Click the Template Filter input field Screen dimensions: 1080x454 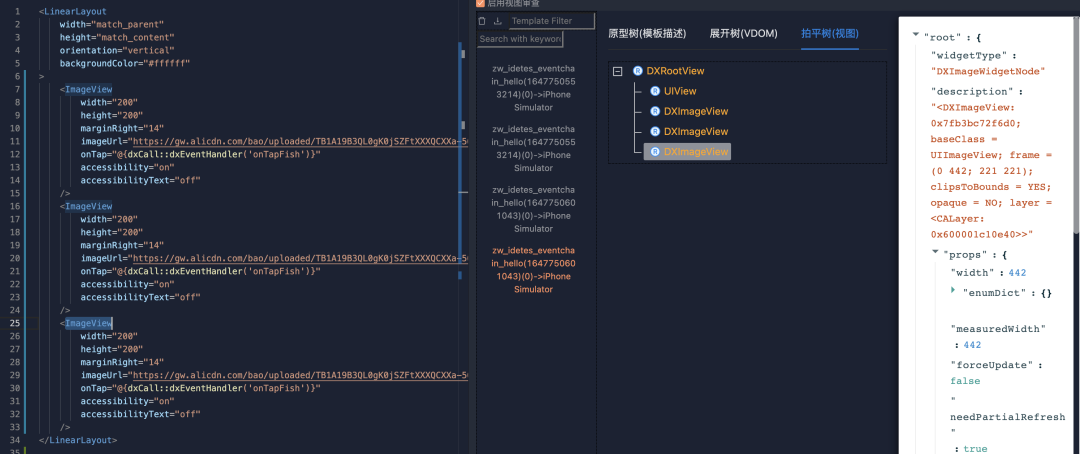pos(550,21)
